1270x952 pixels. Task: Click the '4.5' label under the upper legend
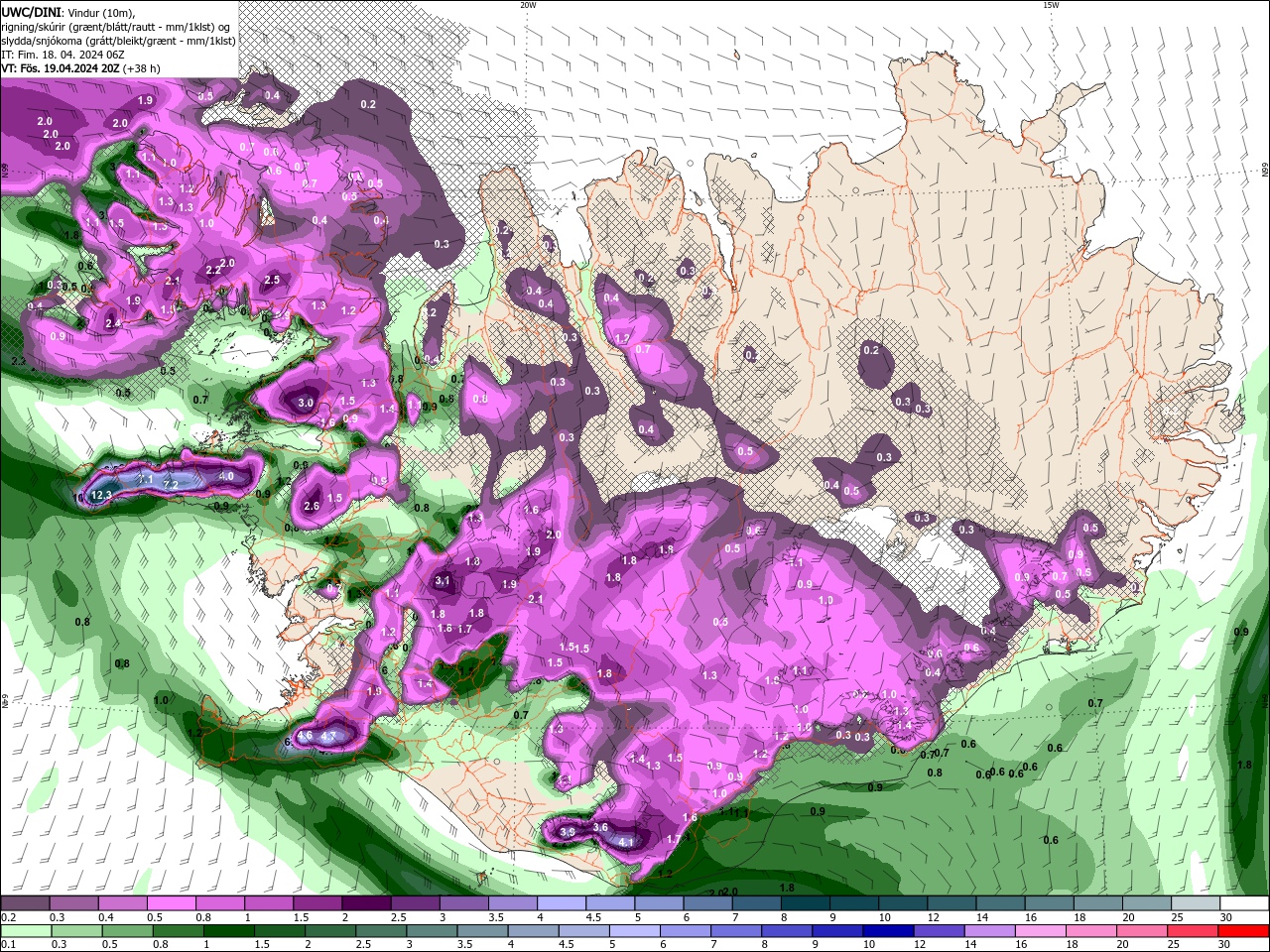coord(593,917)
